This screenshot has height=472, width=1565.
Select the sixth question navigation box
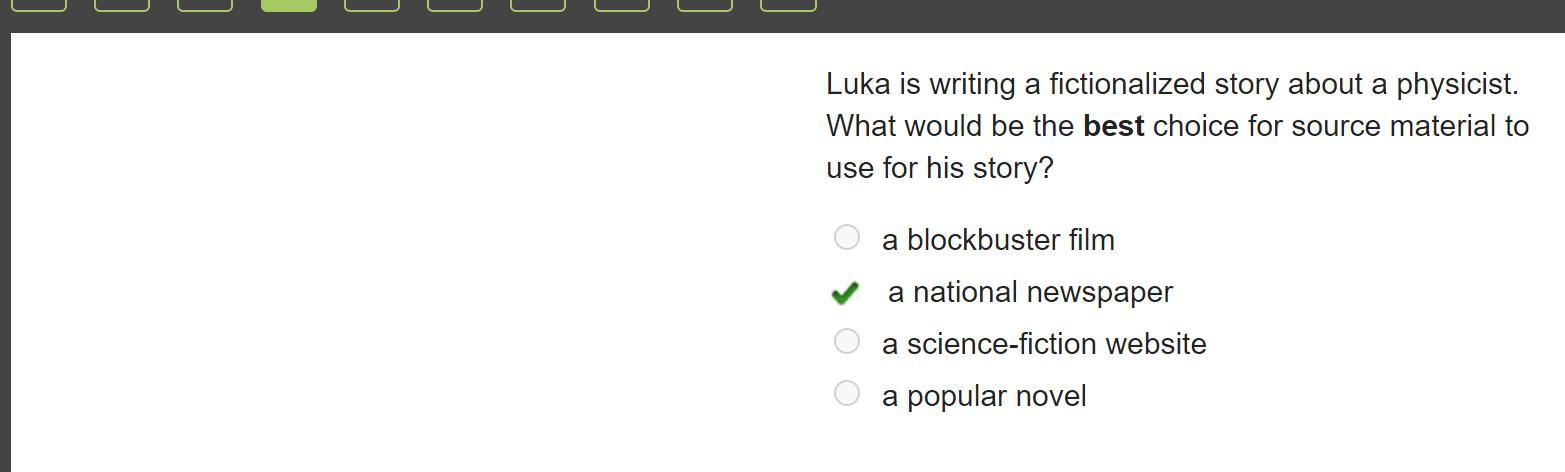[x=455, y=5]
